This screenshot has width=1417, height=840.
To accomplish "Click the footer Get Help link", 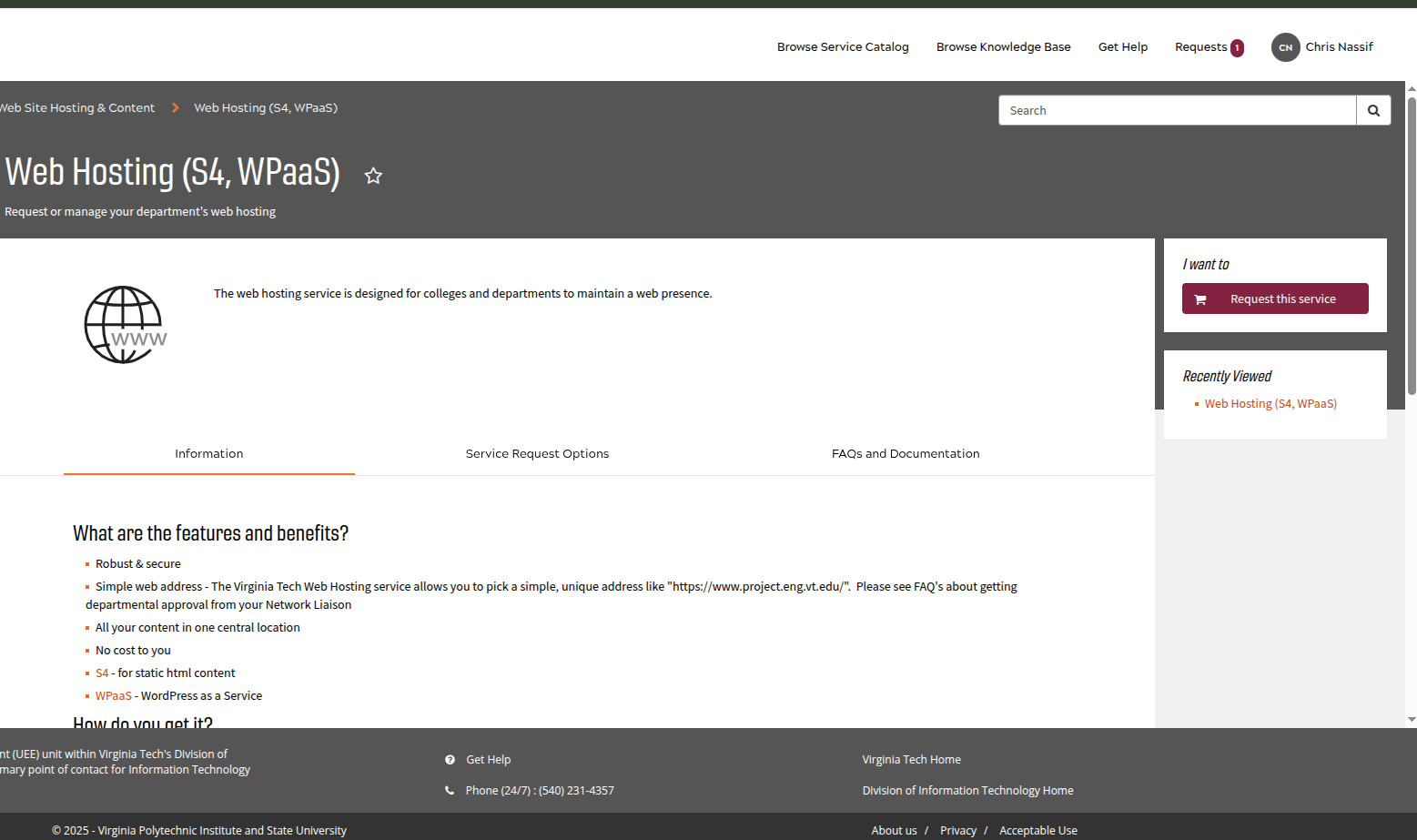I will point(489,760).
